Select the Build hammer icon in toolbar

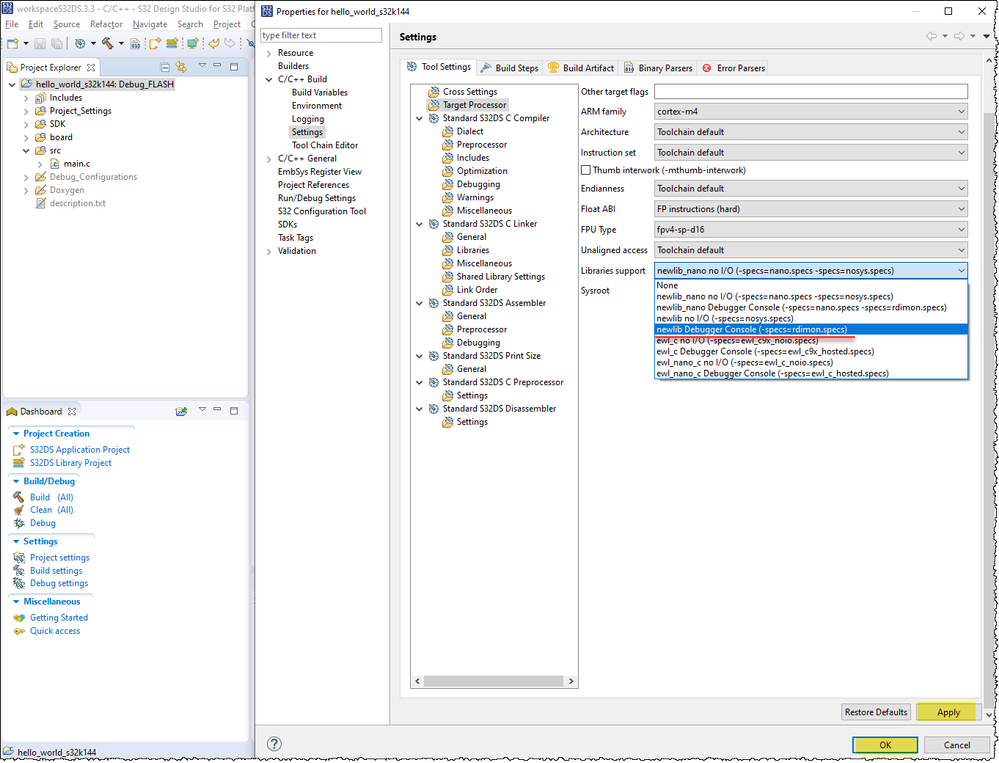click(107, 44)
